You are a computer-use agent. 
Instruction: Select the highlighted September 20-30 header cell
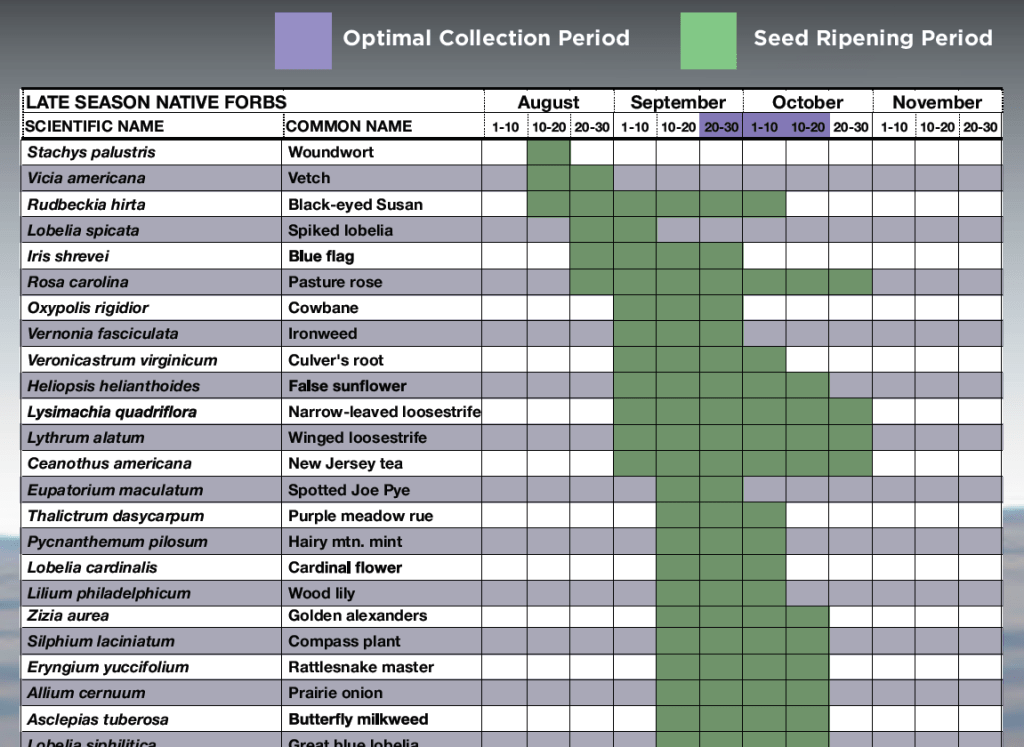point(721,127)
